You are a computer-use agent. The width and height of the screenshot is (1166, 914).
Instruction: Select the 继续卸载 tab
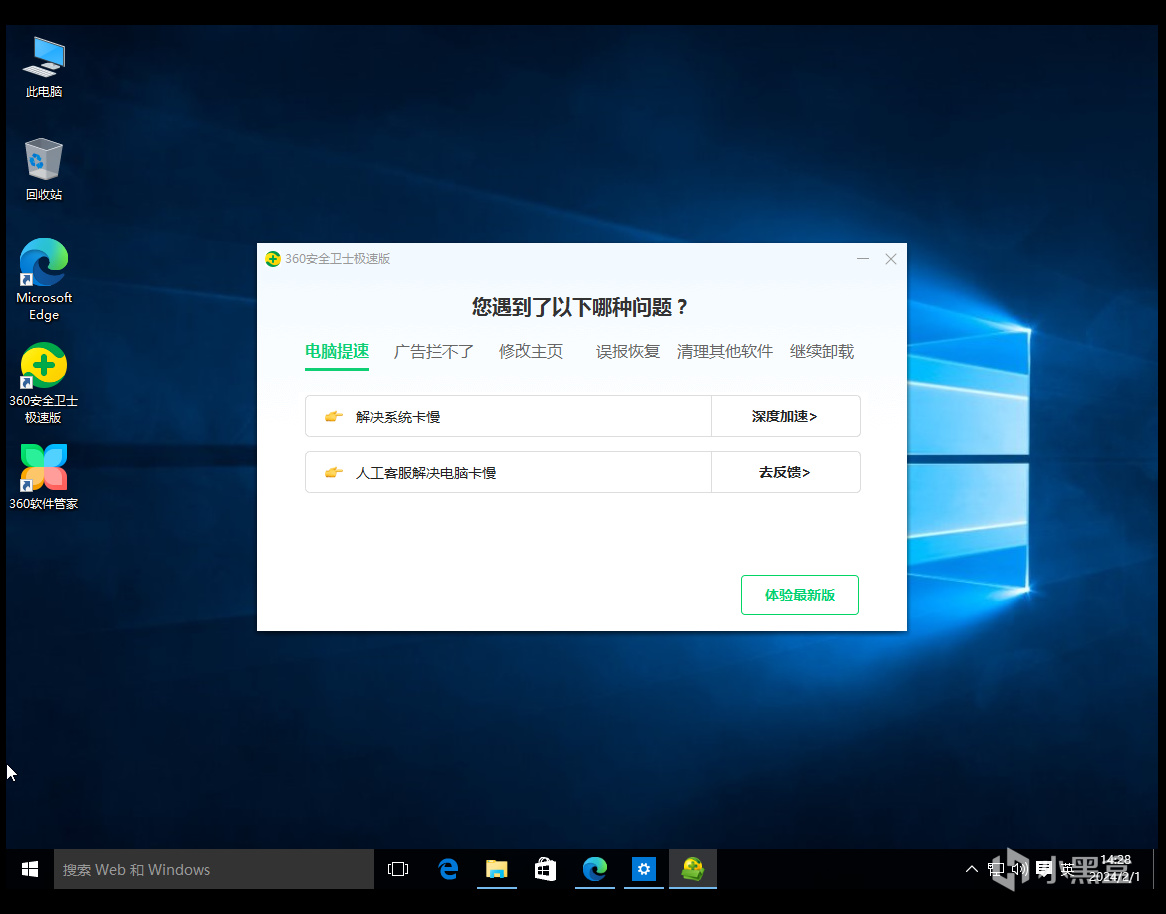[822, 352]
